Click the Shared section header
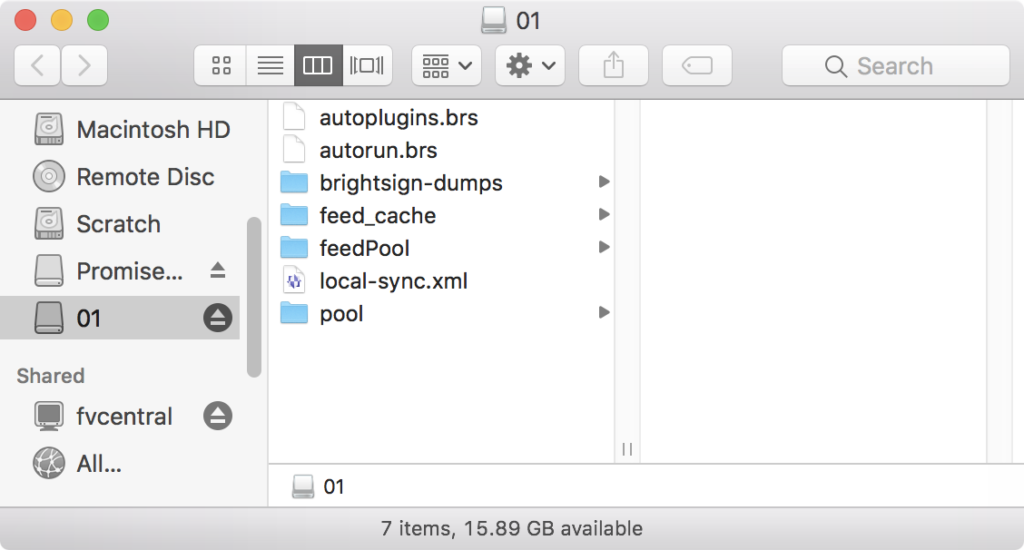This screenshot has width=1024, height=550. pyautogui.click(x=50, y=376)
